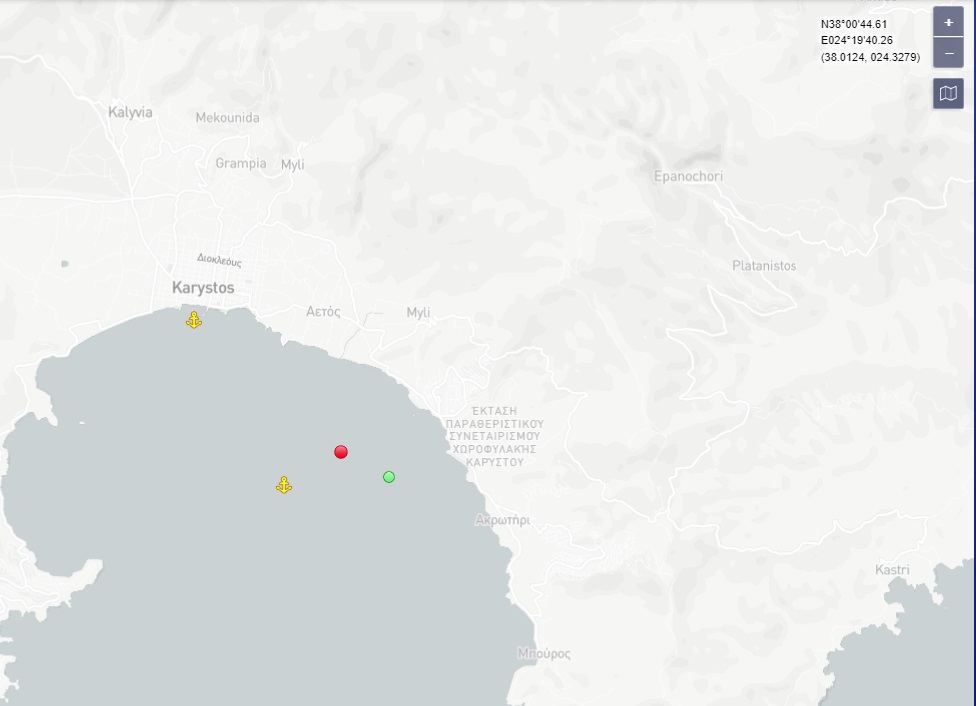Click the Karystos town label

[x=203, y=288]
